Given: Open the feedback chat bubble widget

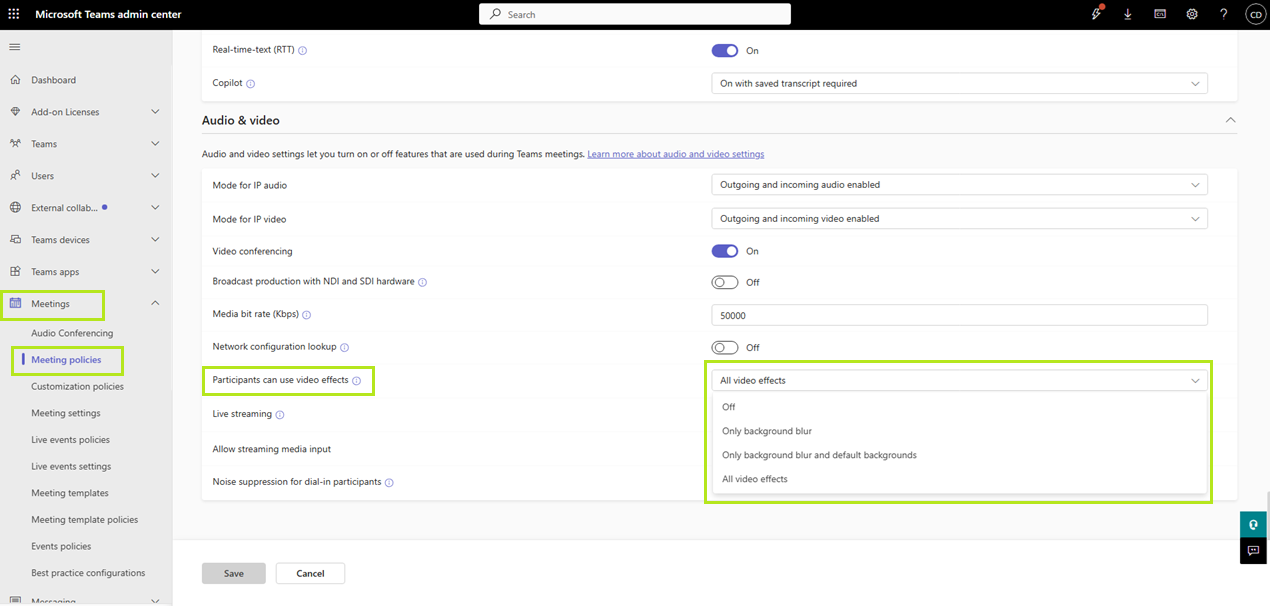Looking at the screenshot, I should click(1253, 551).
